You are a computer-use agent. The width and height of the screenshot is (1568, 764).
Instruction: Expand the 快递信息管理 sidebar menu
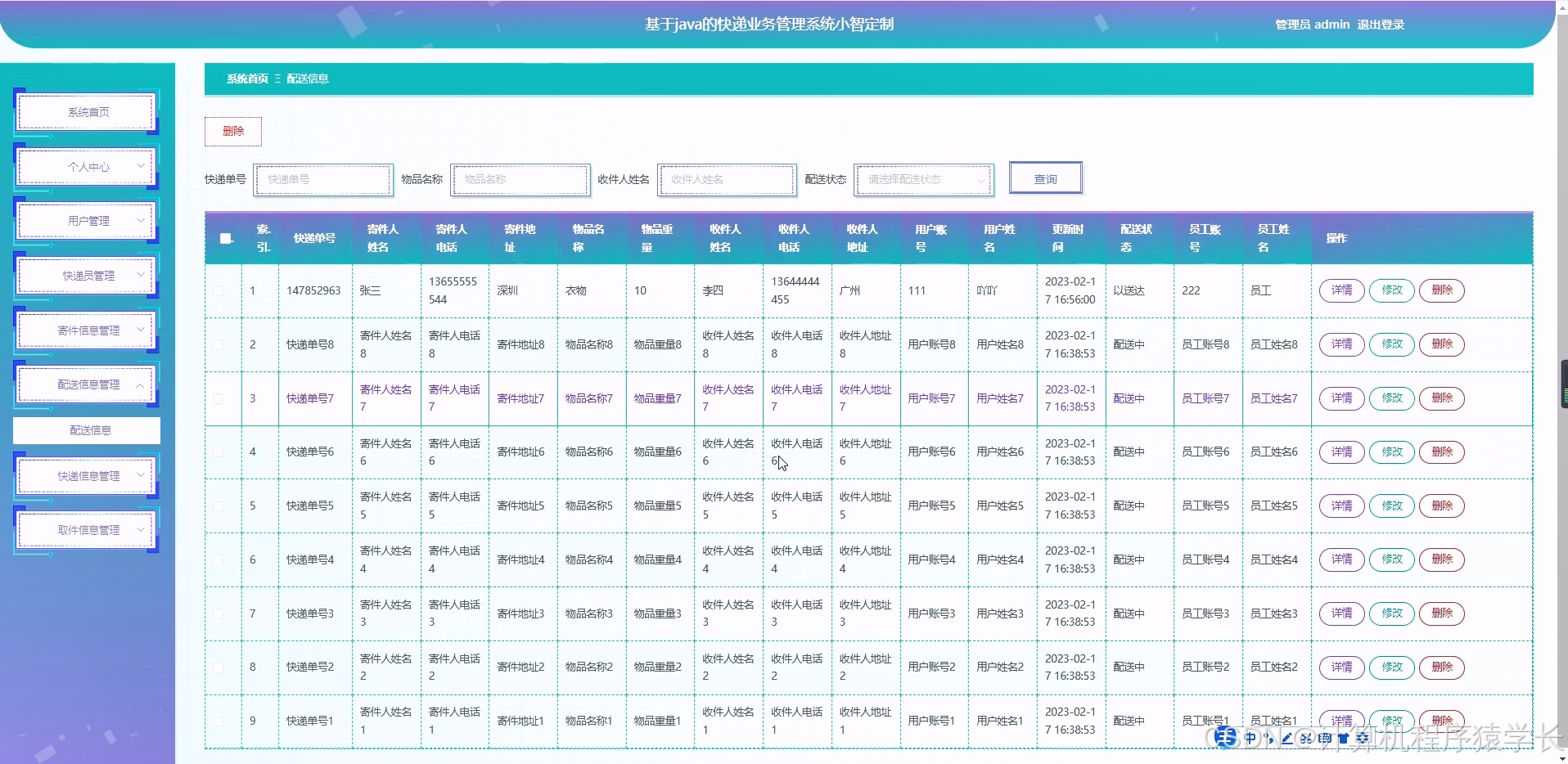pos(87,476)
